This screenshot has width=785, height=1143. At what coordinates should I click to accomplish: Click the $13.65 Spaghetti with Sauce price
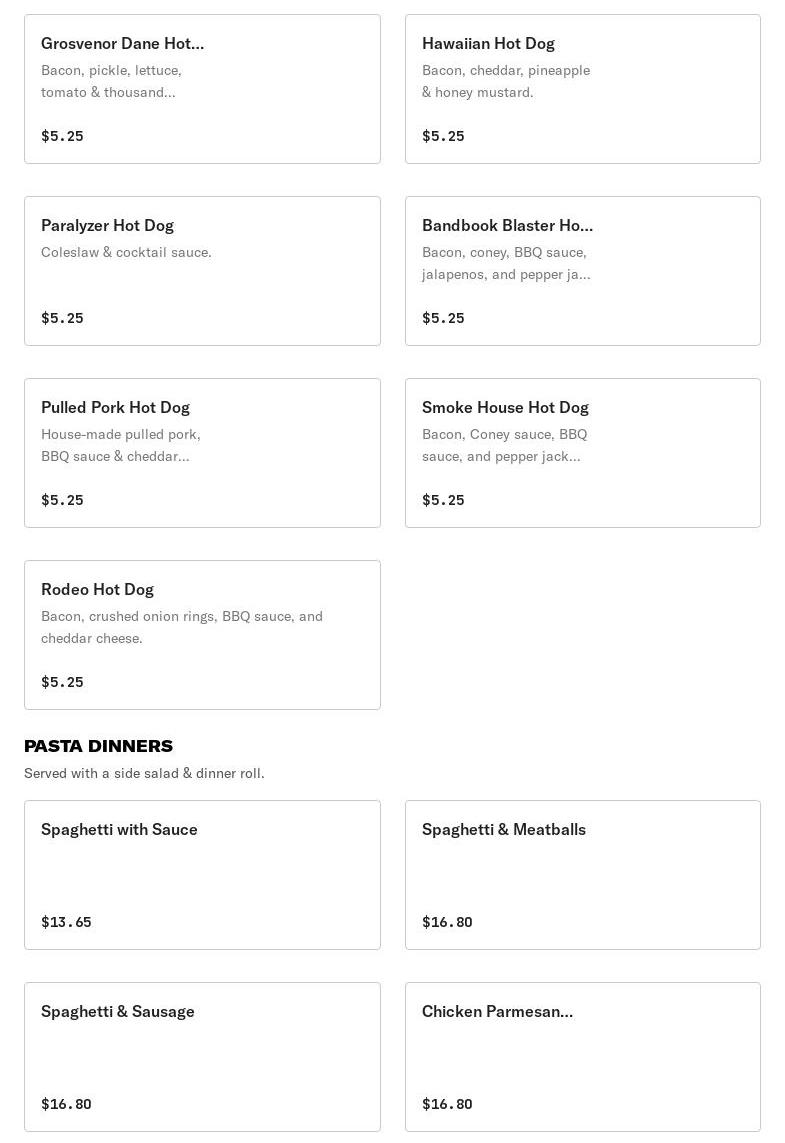coord(66,922)
